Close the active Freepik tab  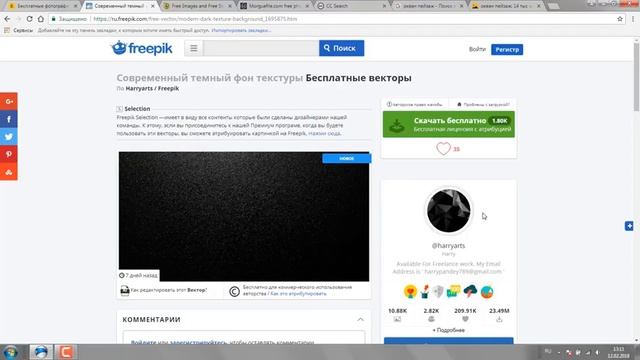(153, 6)
